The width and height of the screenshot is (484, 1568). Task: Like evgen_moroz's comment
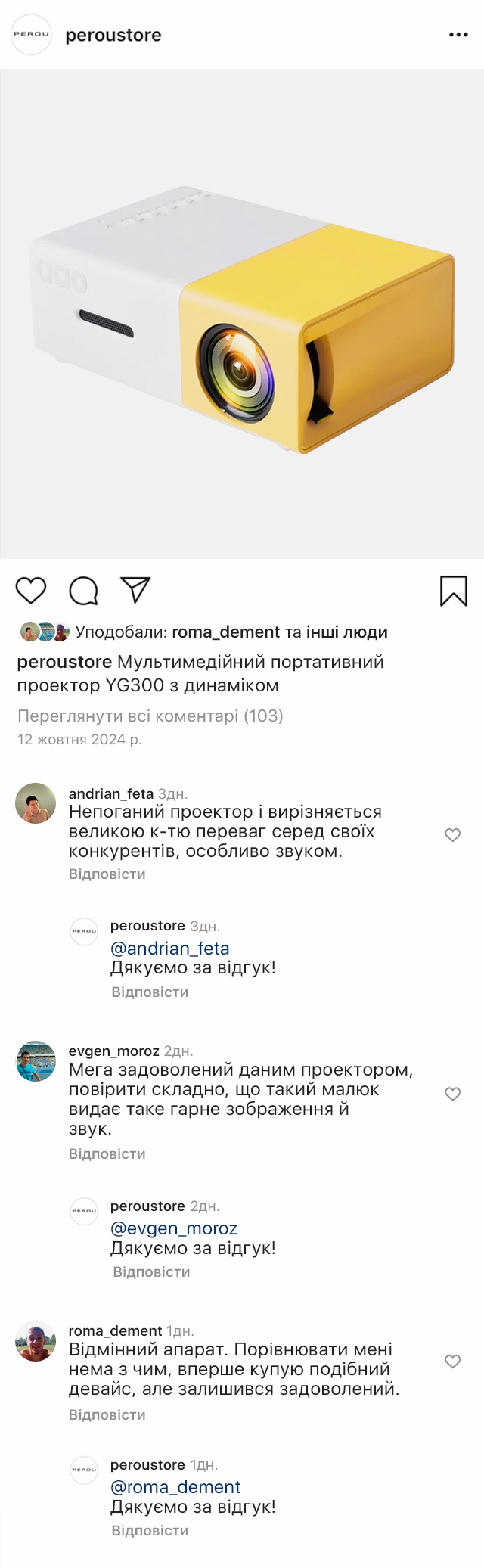[x=452, y=1093]
